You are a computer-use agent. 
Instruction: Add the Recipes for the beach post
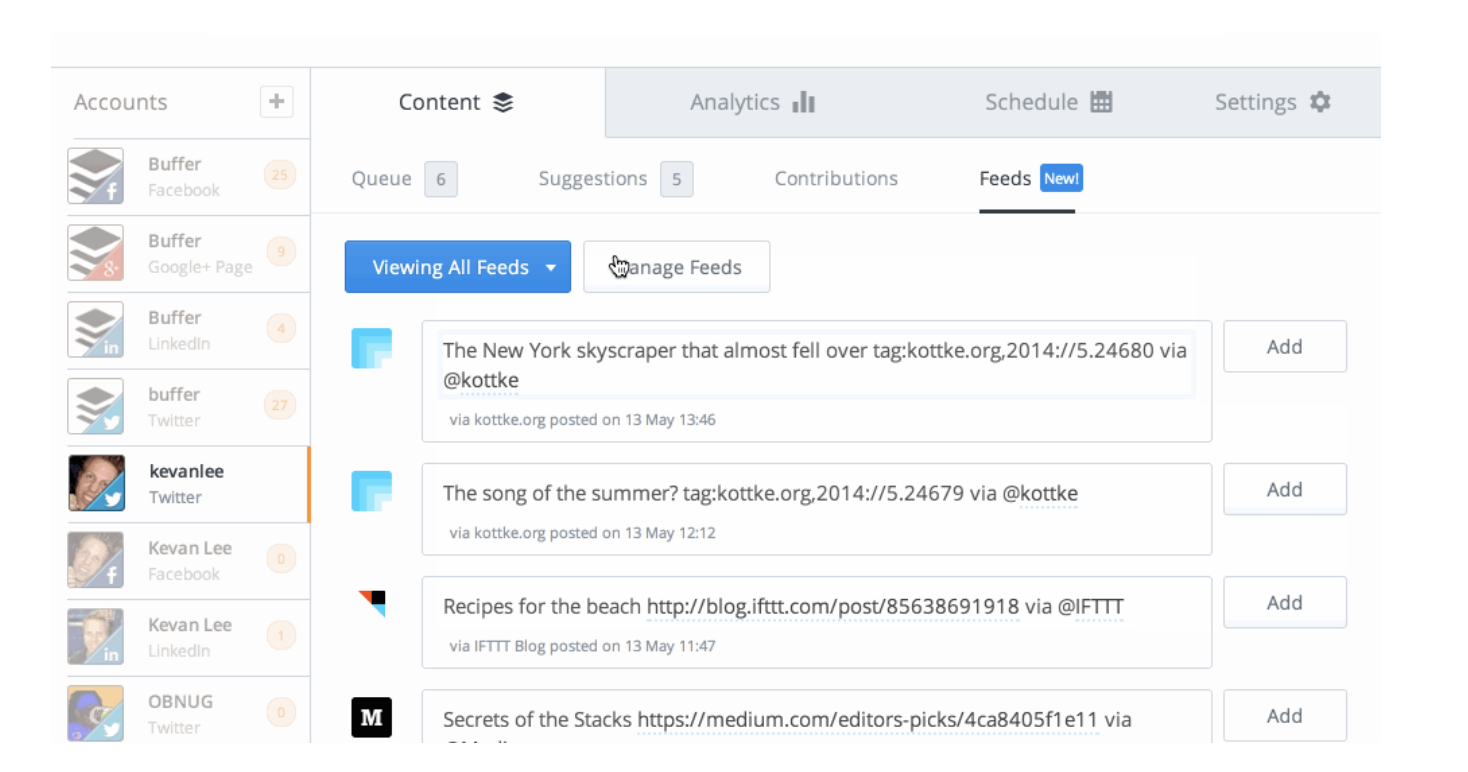pyautogui.click(x=1285, y=602)
